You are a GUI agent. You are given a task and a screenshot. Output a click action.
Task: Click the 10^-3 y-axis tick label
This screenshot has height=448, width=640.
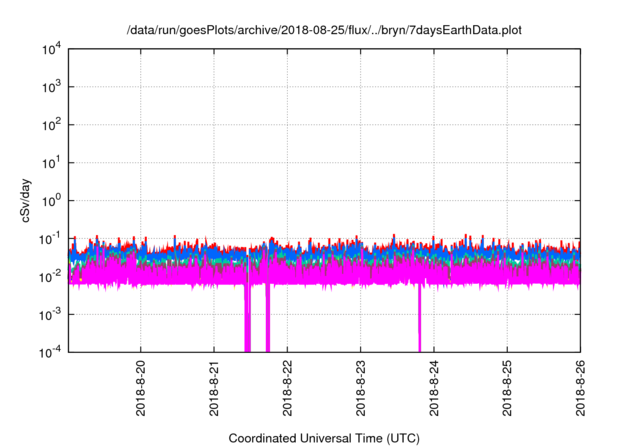[x=50, y=315]
